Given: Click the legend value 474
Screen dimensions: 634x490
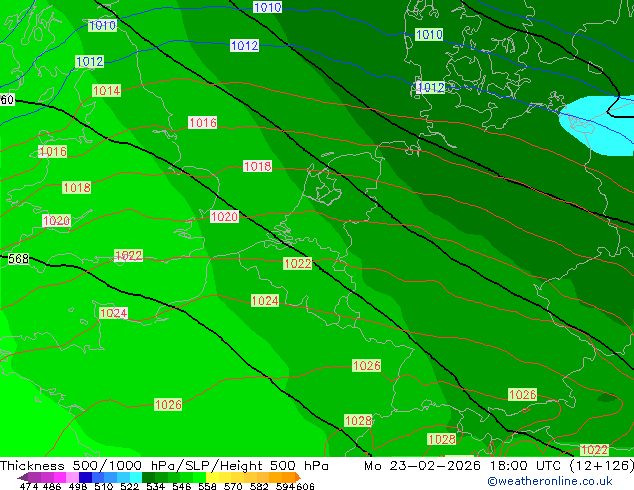Looking at the screenshot, I should [29, 486].
